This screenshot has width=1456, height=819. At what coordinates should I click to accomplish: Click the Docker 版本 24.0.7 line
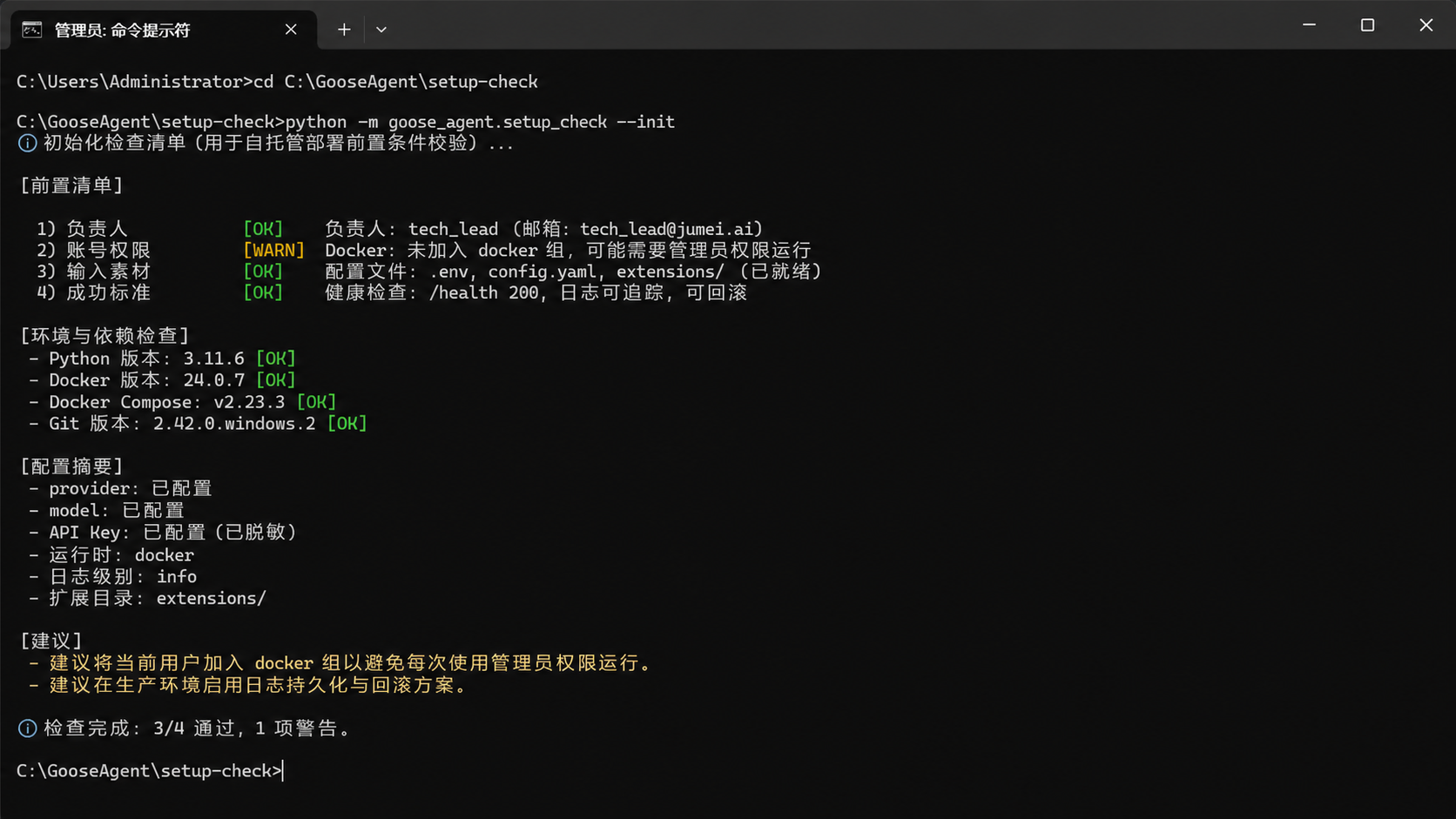point(162,380)
